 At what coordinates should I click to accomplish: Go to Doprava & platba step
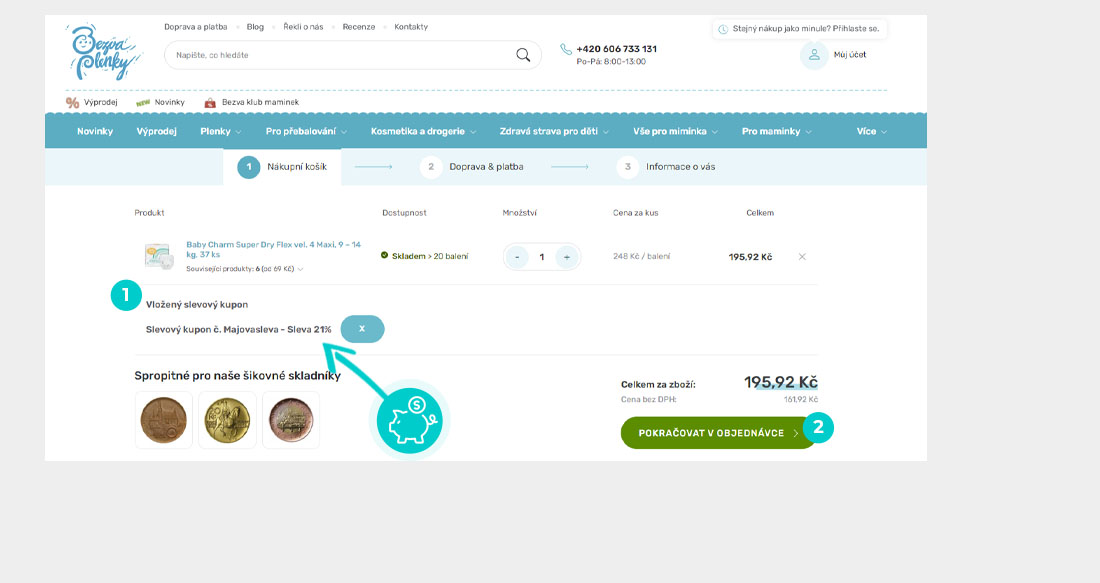point(473,167)
